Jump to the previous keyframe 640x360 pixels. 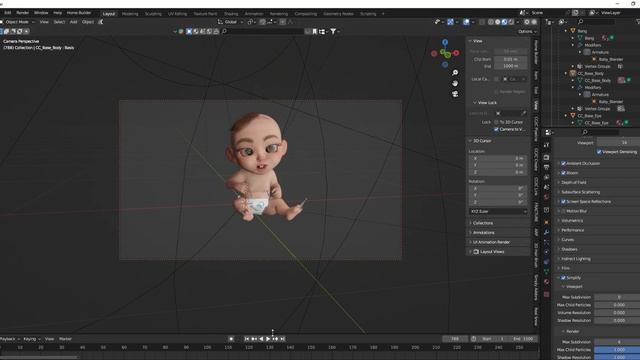(254, 339)
